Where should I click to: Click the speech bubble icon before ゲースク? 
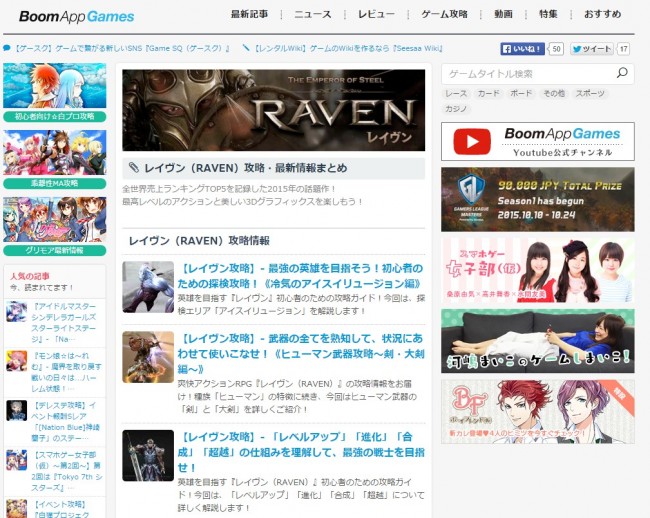[x=7, y=48]
